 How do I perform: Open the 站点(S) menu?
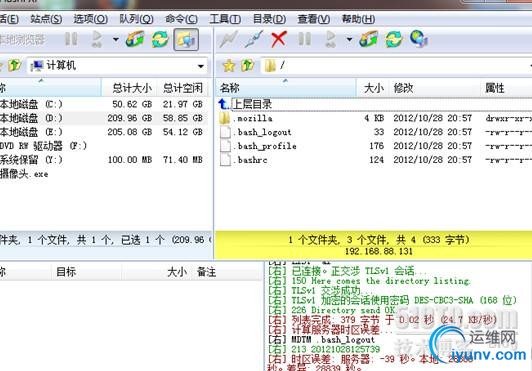click(46, 19)
